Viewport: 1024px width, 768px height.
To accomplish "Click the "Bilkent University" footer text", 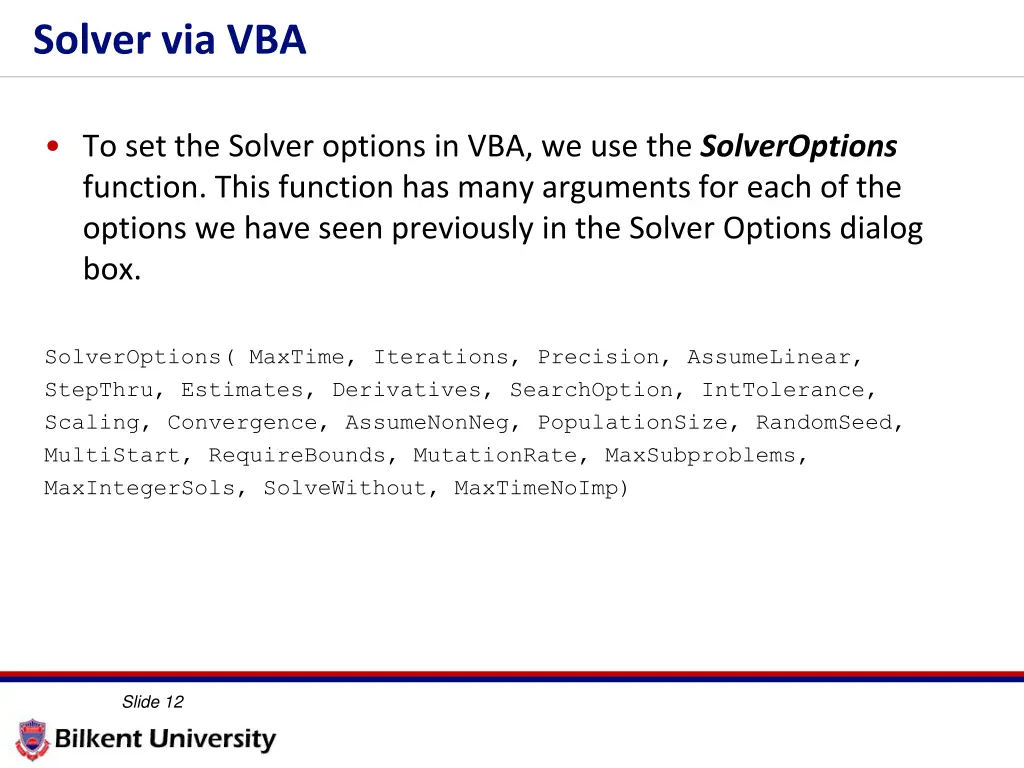I will [x=165, y=740].
